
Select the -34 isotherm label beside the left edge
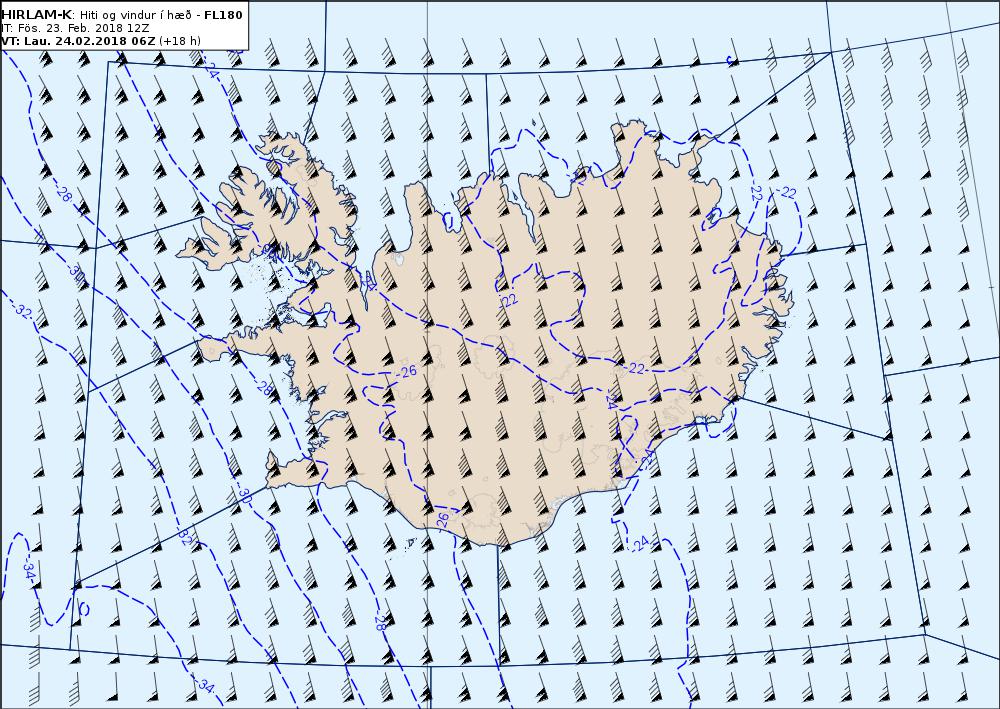[29, 569]
